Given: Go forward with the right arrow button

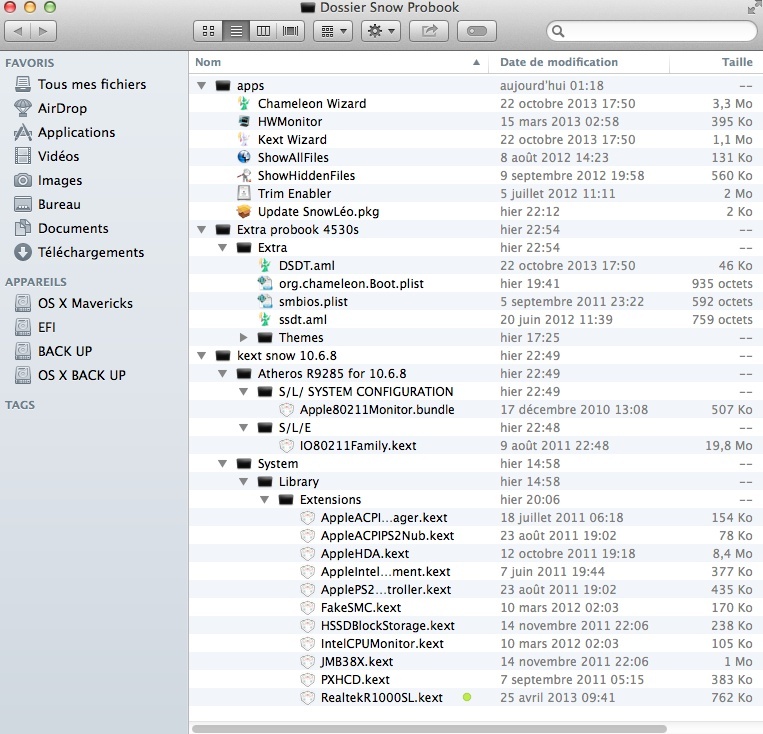Looking at the screenshot, I should pos(43,31).
